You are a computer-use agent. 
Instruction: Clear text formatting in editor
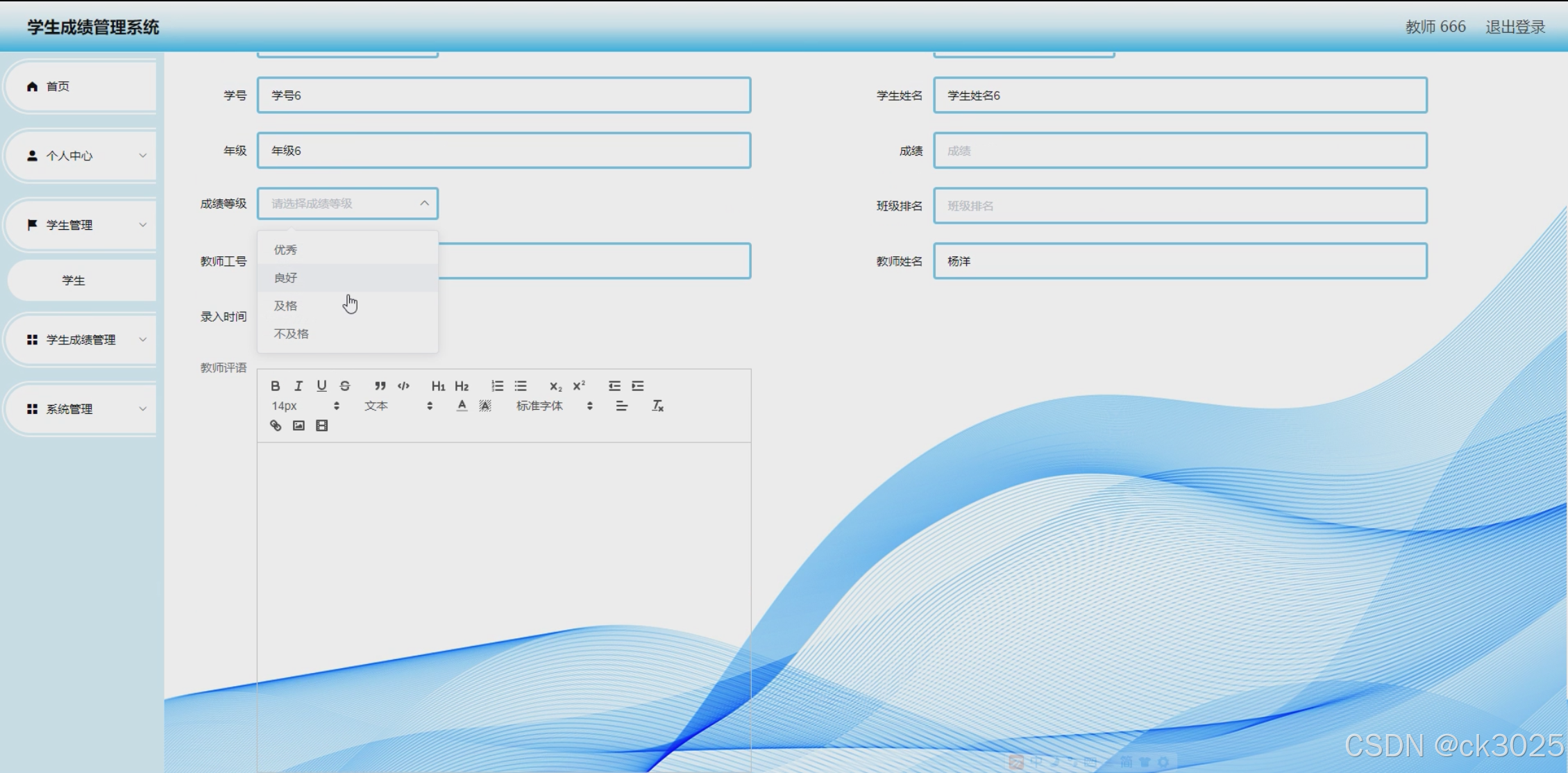click(657, 406)
